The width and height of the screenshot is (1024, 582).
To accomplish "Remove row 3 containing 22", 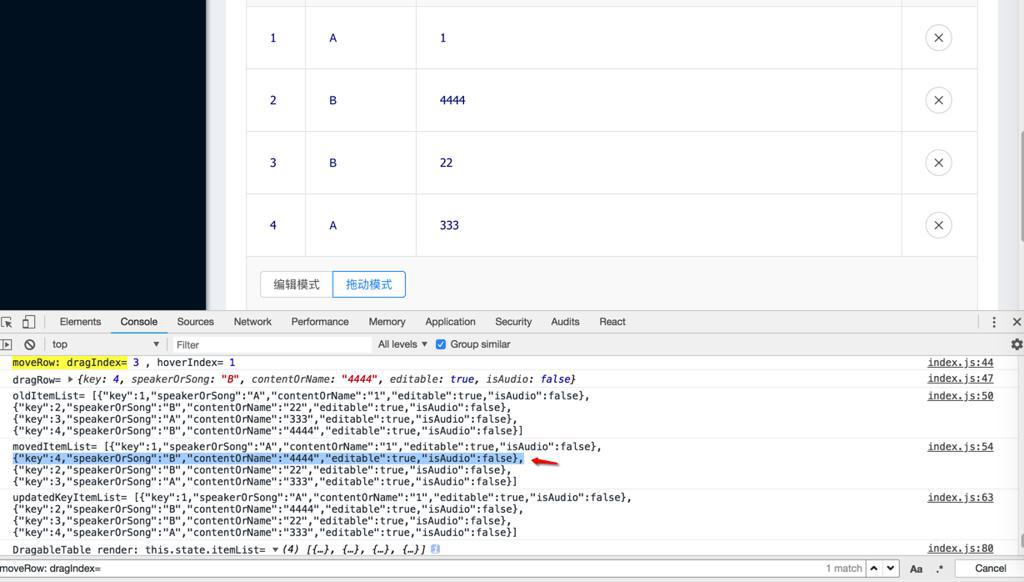I will click(938, 163).
